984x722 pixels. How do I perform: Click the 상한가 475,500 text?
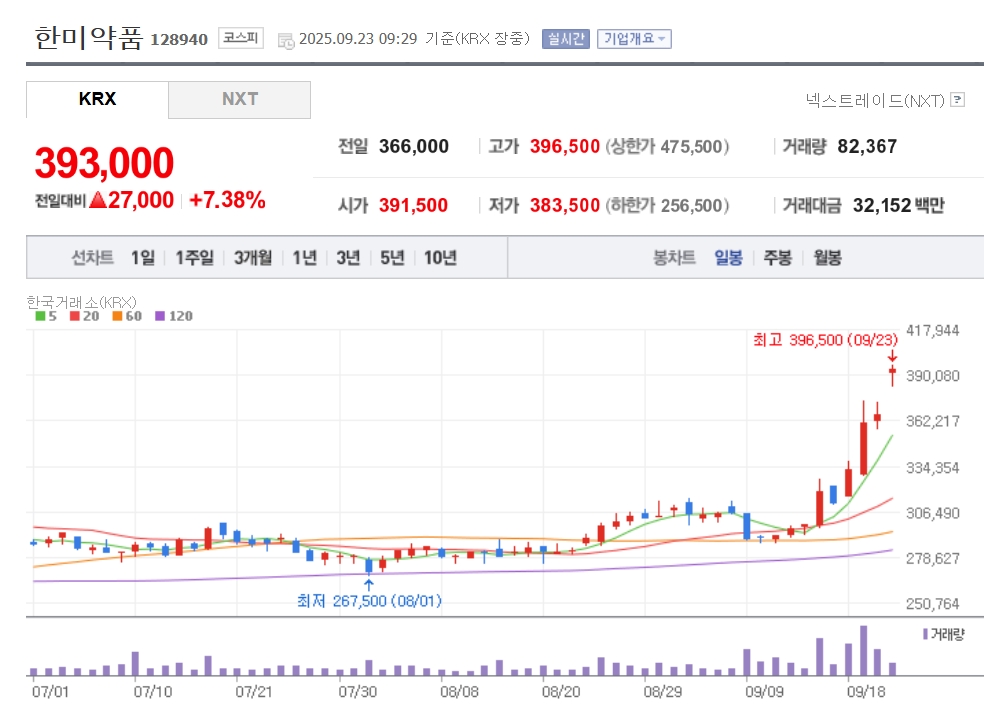point(667,146)
